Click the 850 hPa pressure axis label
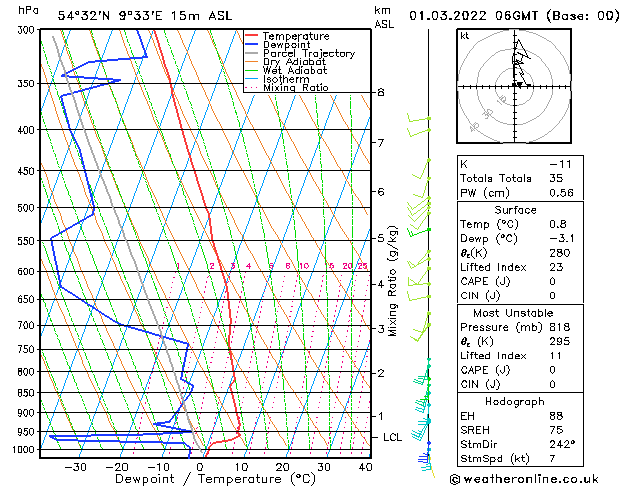This screenshot has height=486, width=629. (26, 393)
